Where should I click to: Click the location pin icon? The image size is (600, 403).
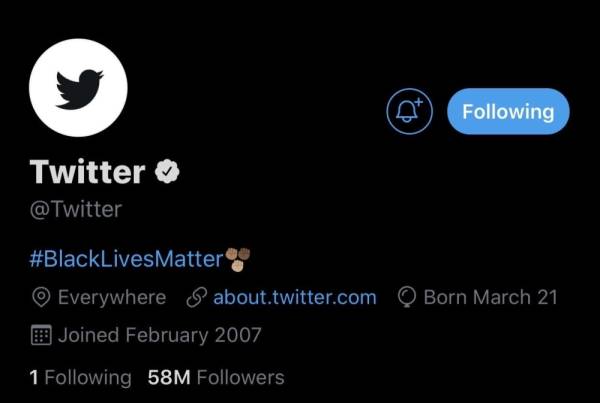[x=41, y=297]
